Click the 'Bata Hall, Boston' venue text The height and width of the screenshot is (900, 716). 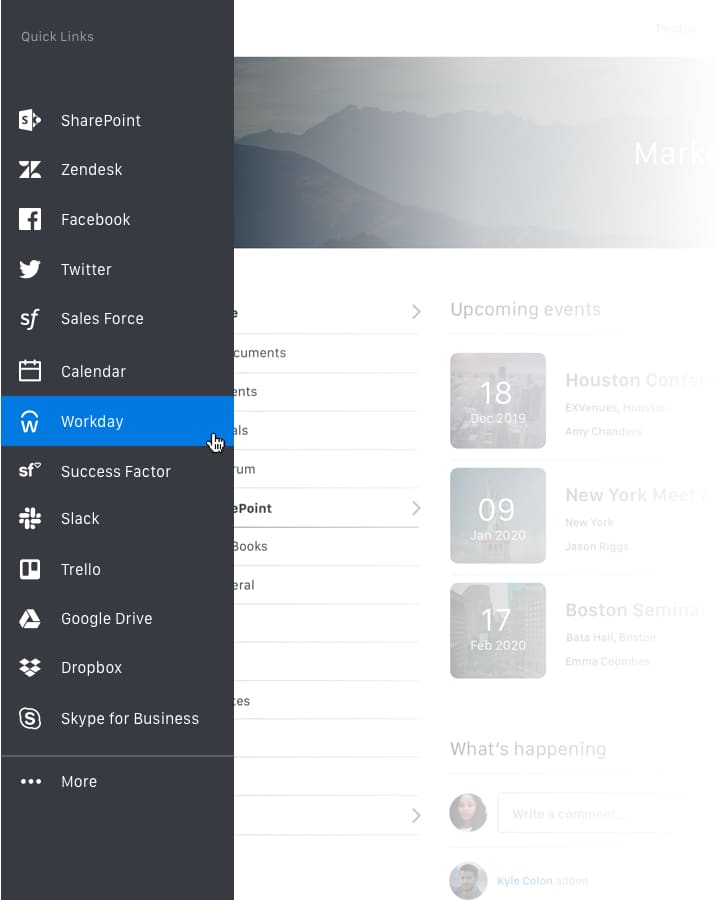610,637
